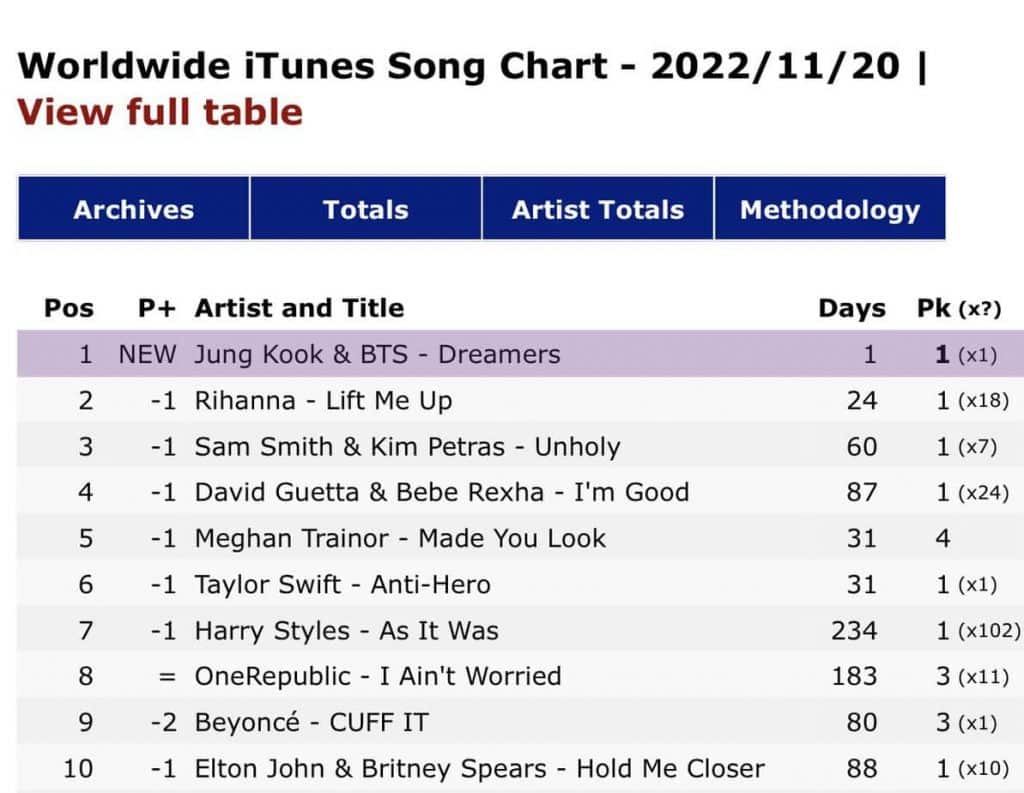The image size is (1024, 793).
Task: Open the View full table link
Action: (160, 111)
